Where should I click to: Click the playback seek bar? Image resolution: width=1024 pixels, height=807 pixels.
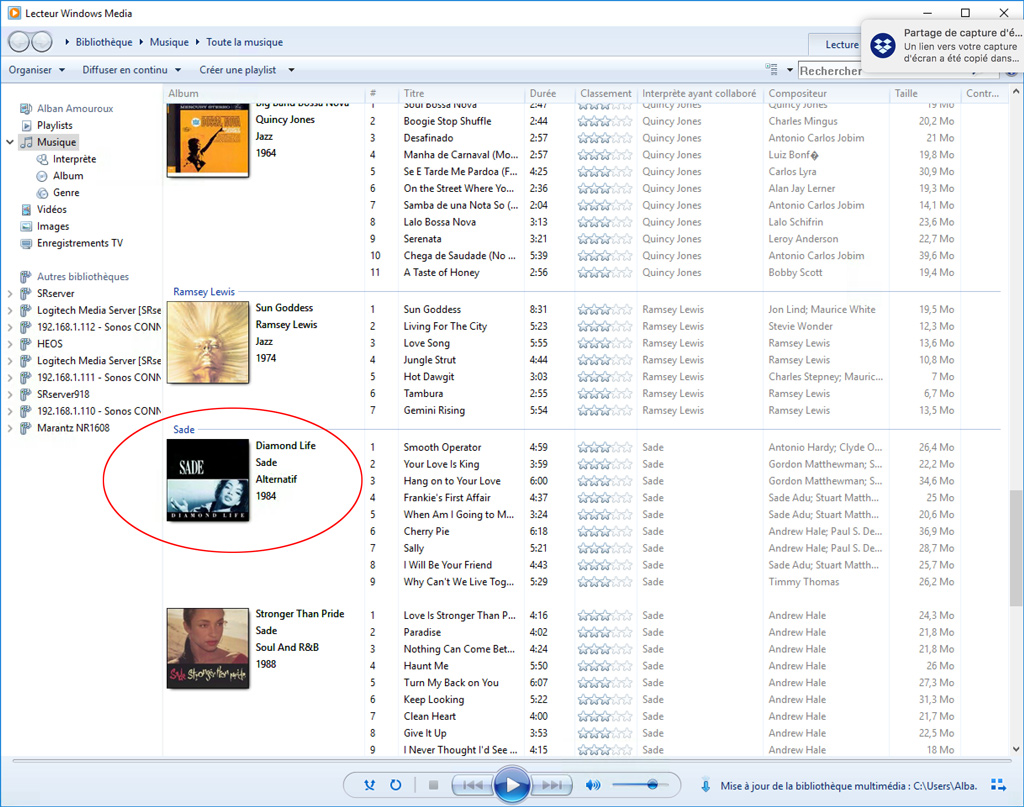pyautogui.click(x=512, y=761)
